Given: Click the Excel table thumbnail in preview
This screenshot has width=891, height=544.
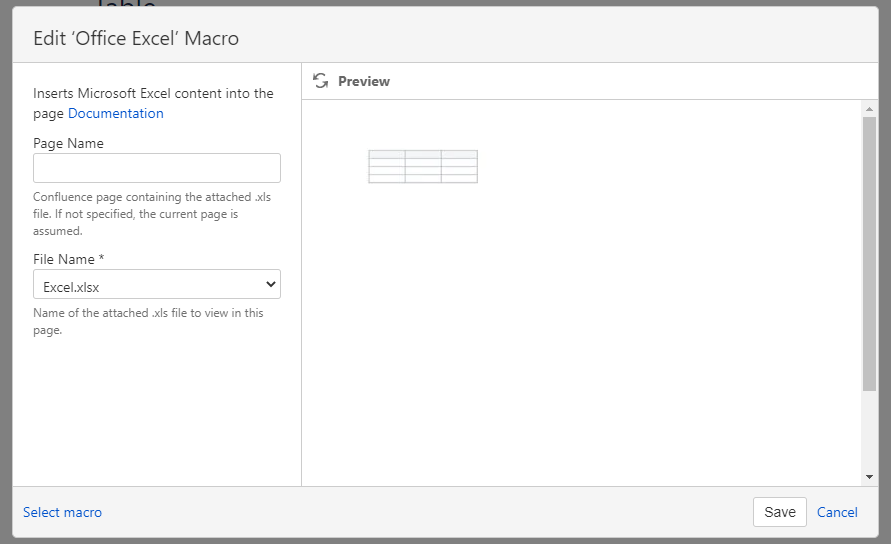Looking at the screenshot, I should click(423, 167).
